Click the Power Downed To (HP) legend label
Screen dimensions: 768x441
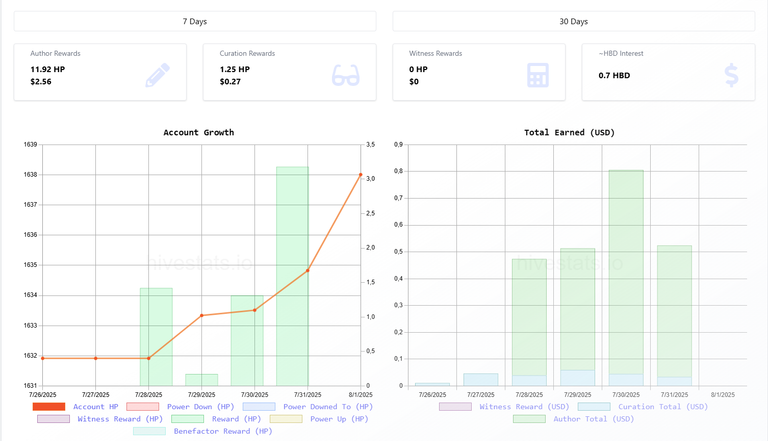328,407
